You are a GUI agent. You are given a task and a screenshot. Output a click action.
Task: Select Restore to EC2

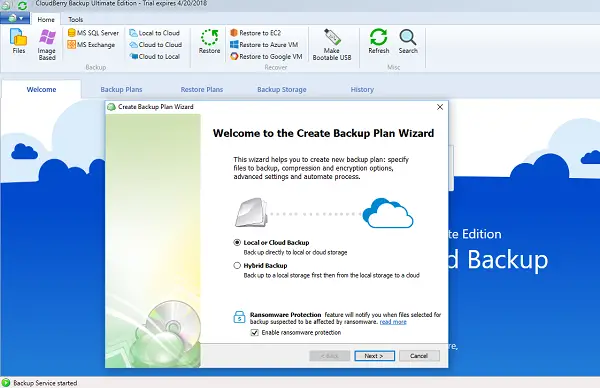pyautogui.click(x=256, y=33)
